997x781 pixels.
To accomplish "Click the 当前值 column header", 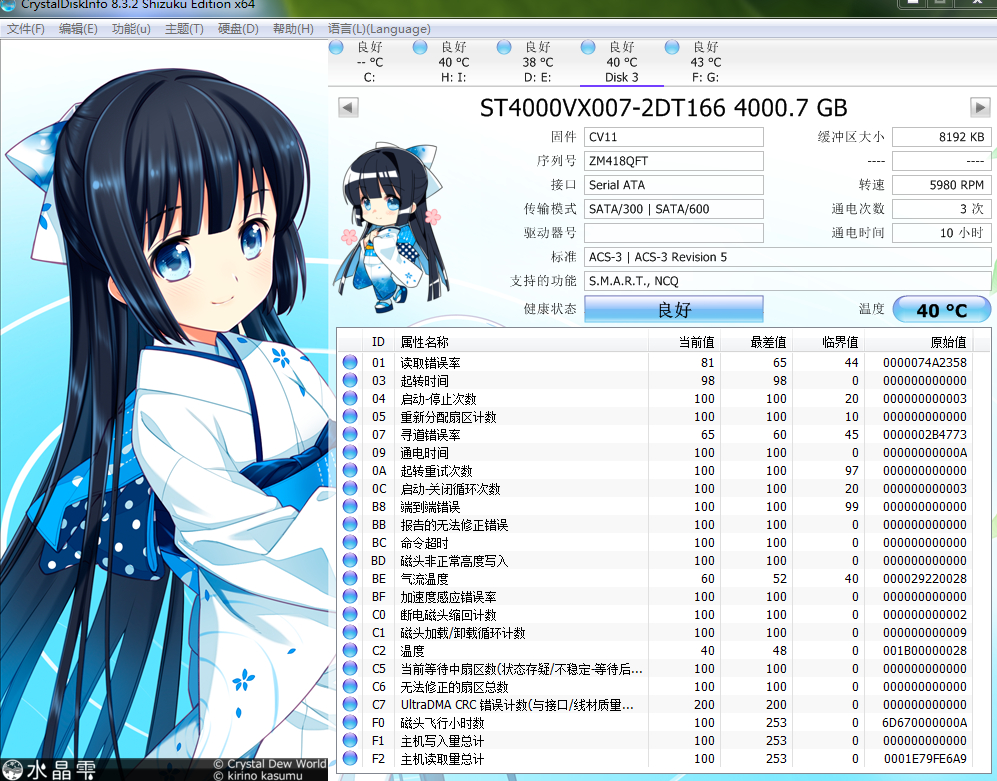I will (684, 342).
